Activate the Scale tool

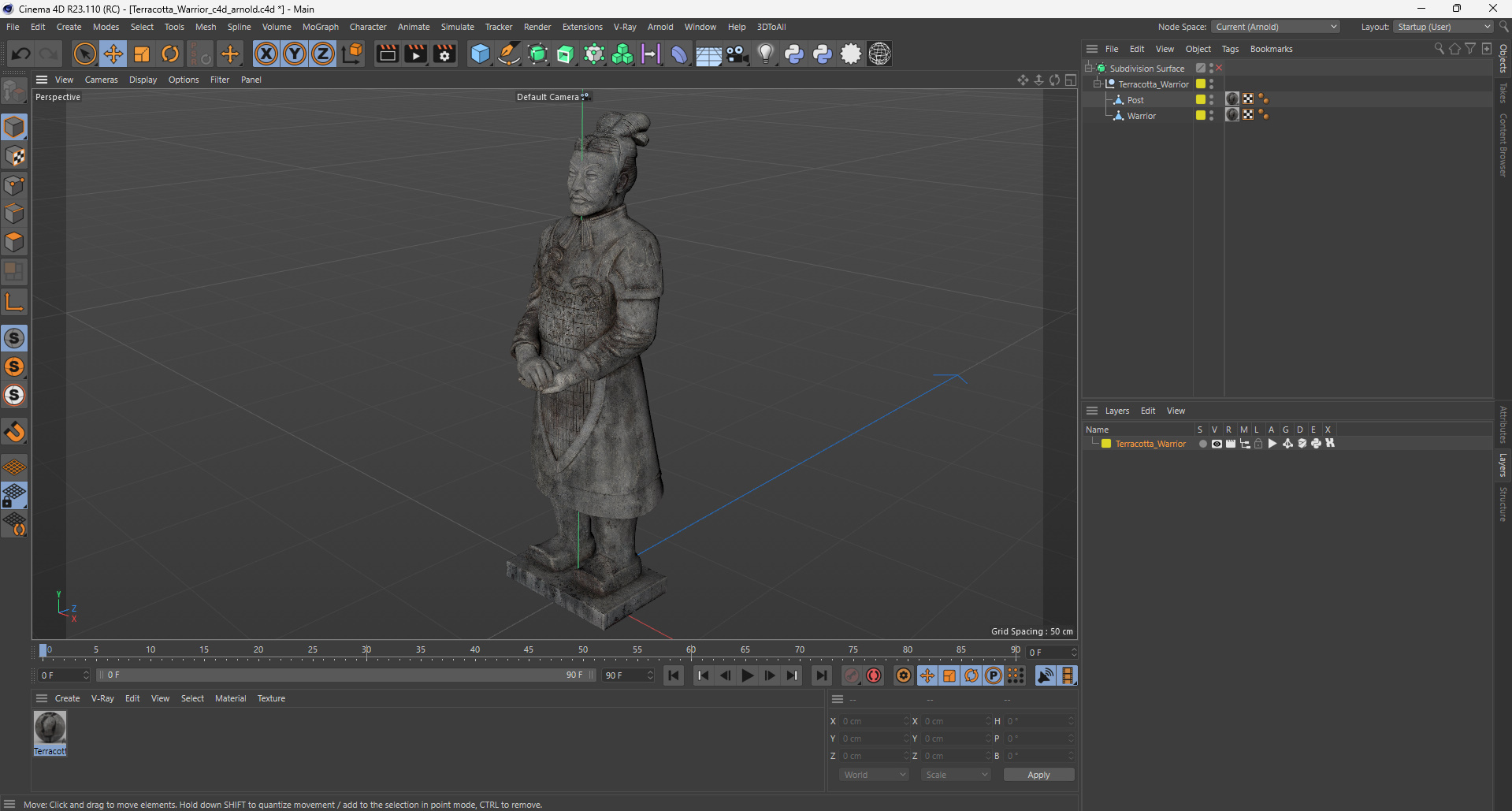coord(142,54)
